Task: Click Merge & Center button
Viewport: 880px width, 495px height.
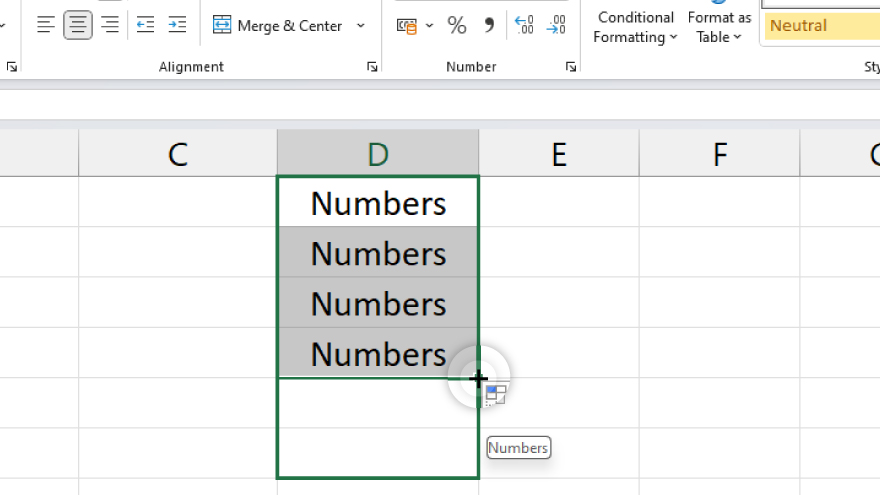Action: point(277,26)
